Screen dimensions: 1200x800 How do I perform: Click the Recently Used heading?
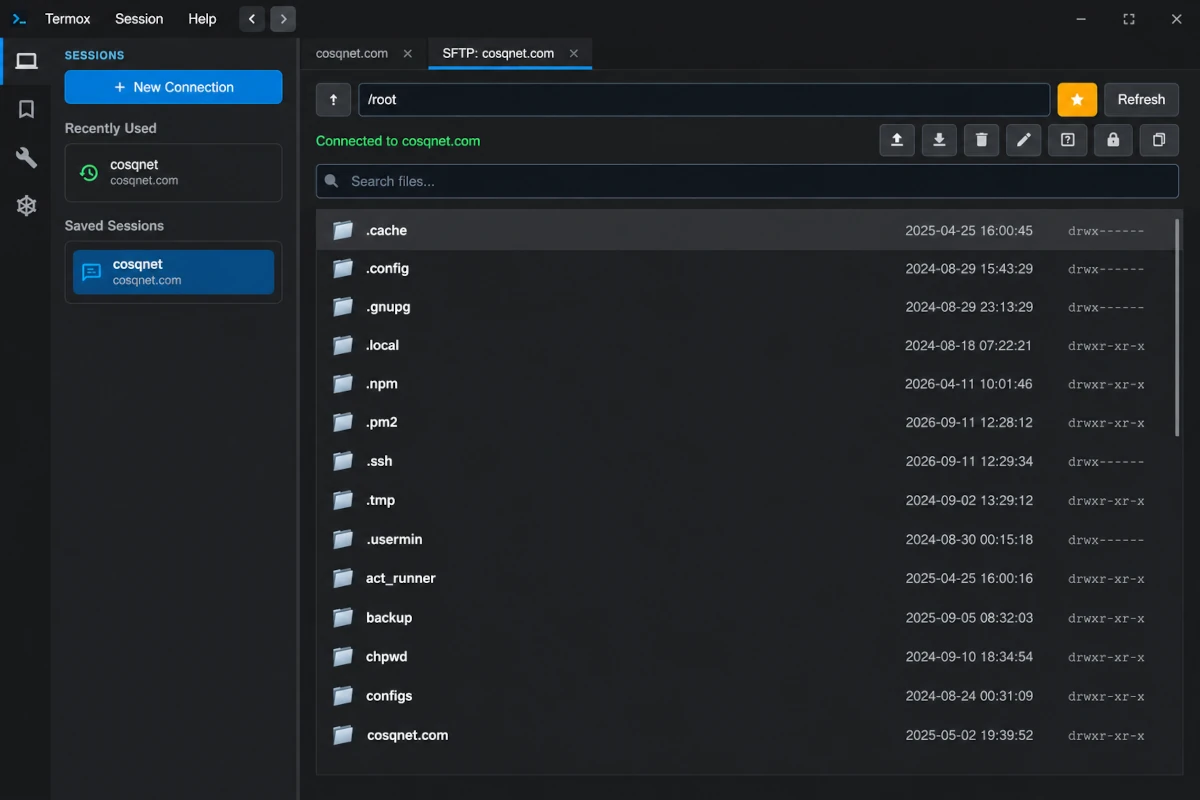pyautogui.click(x=111, y=128)
